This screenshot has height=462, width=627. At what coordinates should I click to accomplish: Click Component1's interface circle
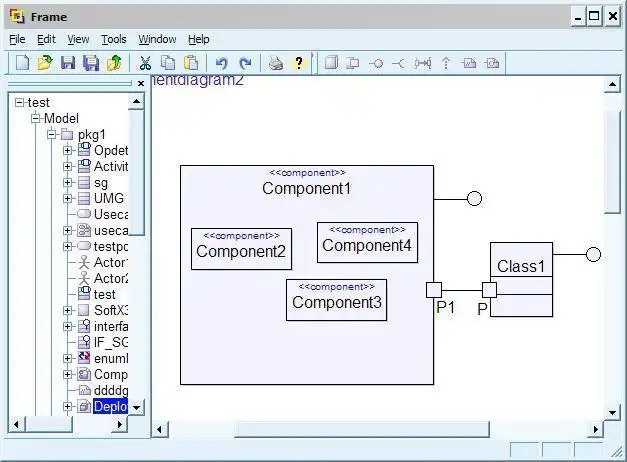[x=475, y=198]
